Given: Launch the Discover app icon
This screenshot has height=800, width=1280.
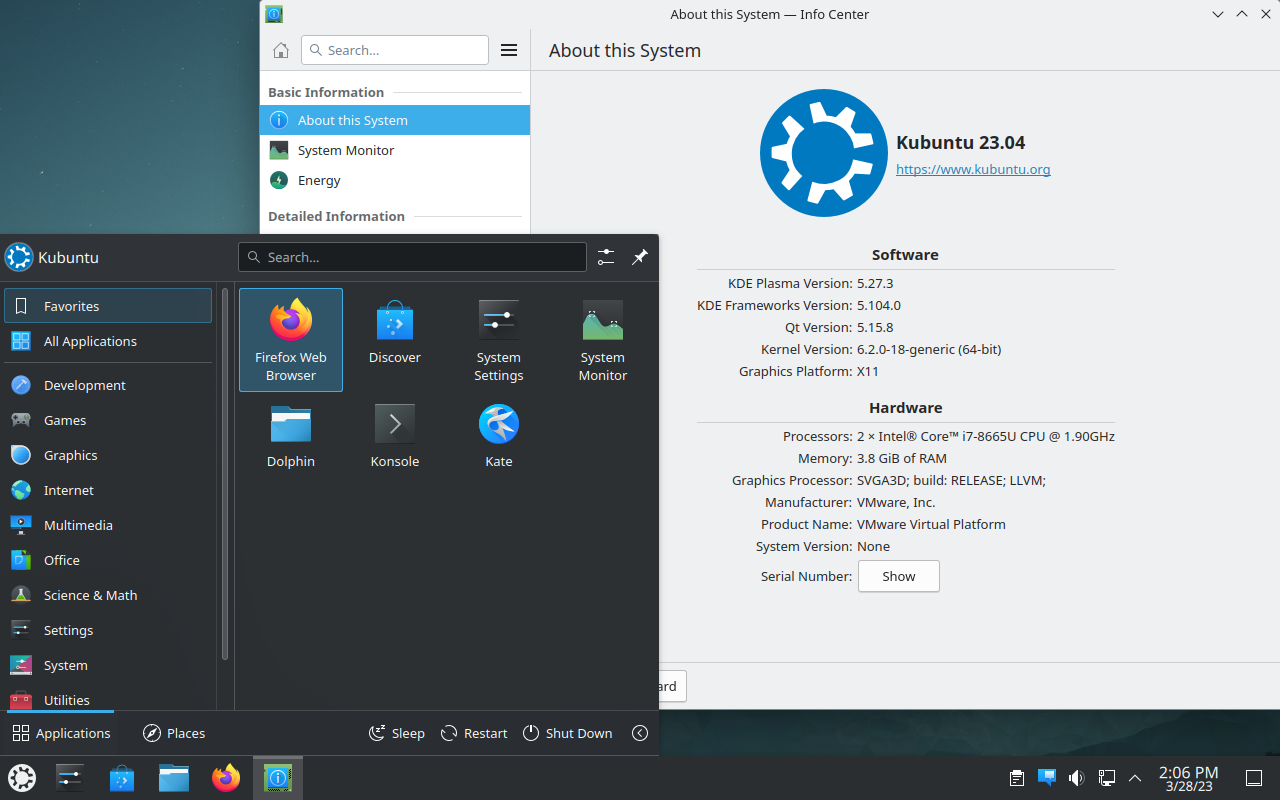Looking at the screenshot, I should point(394,339).
